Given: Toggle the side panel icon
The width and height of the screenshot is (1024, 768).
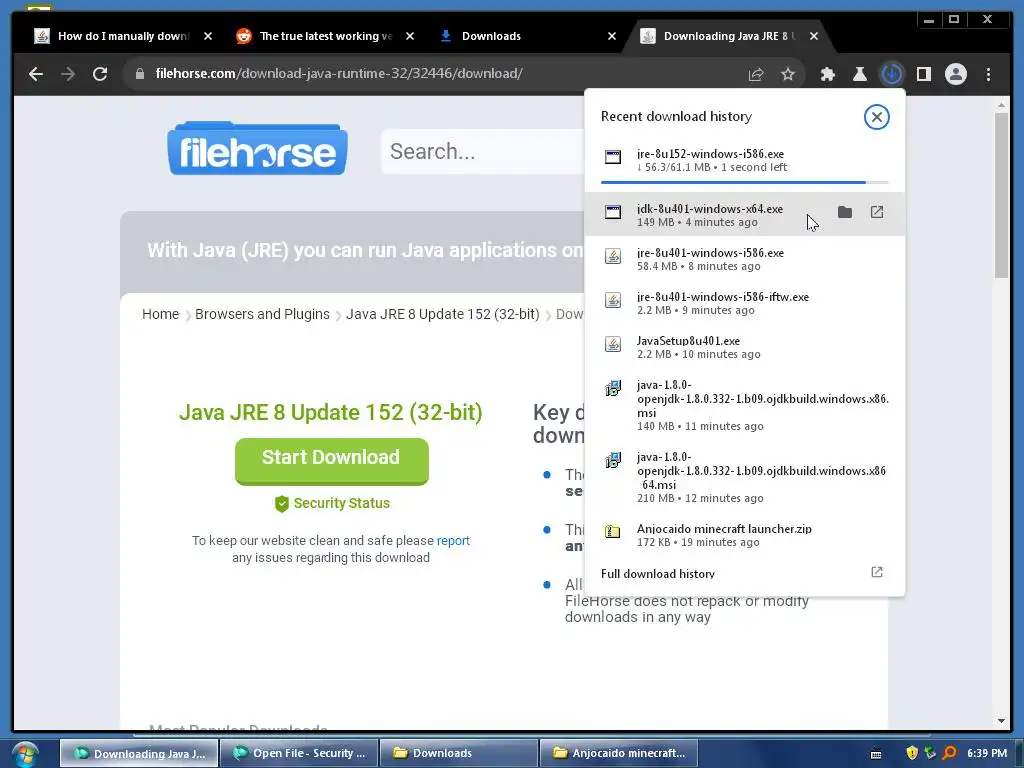Looking at the screenshot, I should pyautogui.click(x=923, y=74).
